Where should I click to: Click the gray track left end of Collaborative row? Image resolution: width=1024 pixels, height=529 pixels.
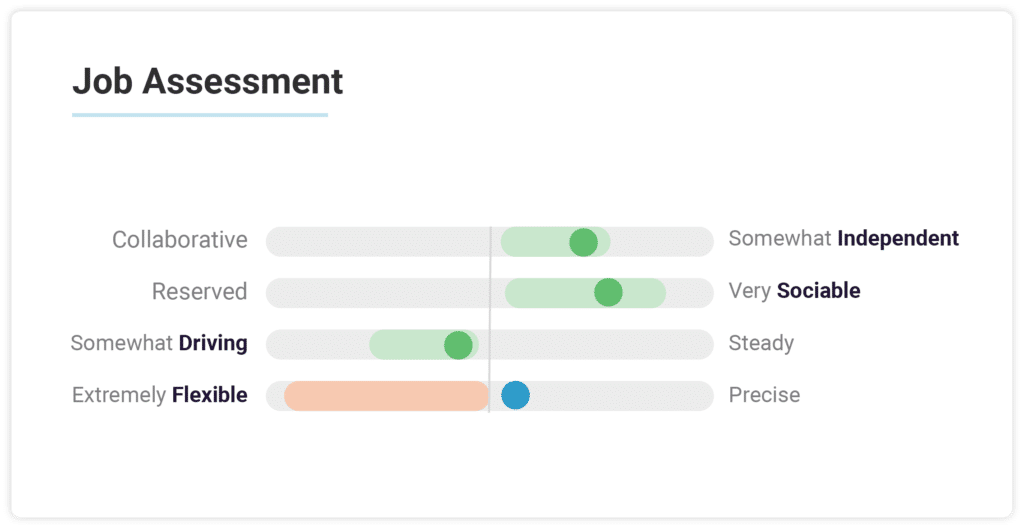click(281, 242)
